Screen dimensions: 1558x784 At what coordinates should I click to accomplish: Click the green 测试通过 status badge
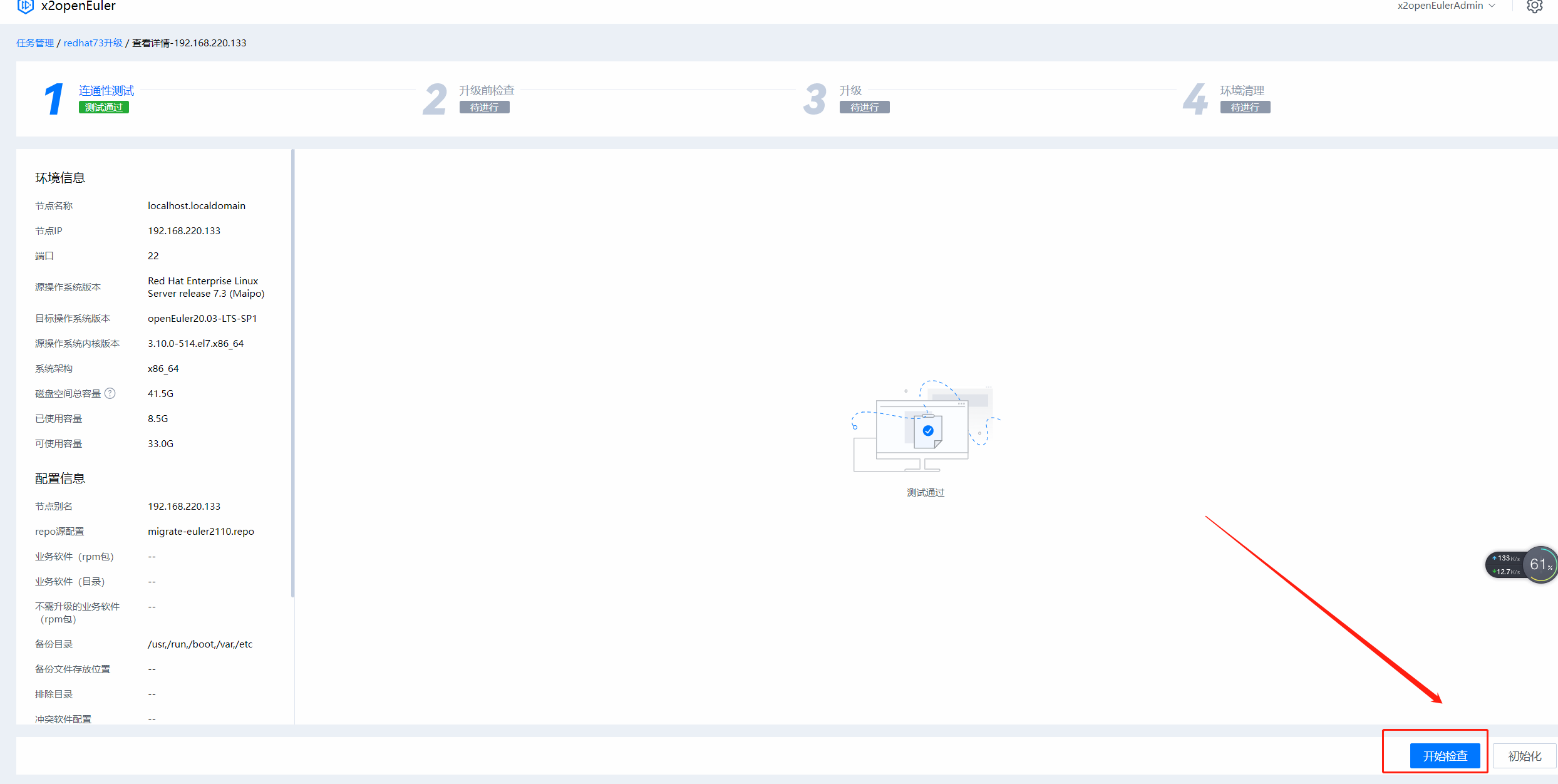104,108
